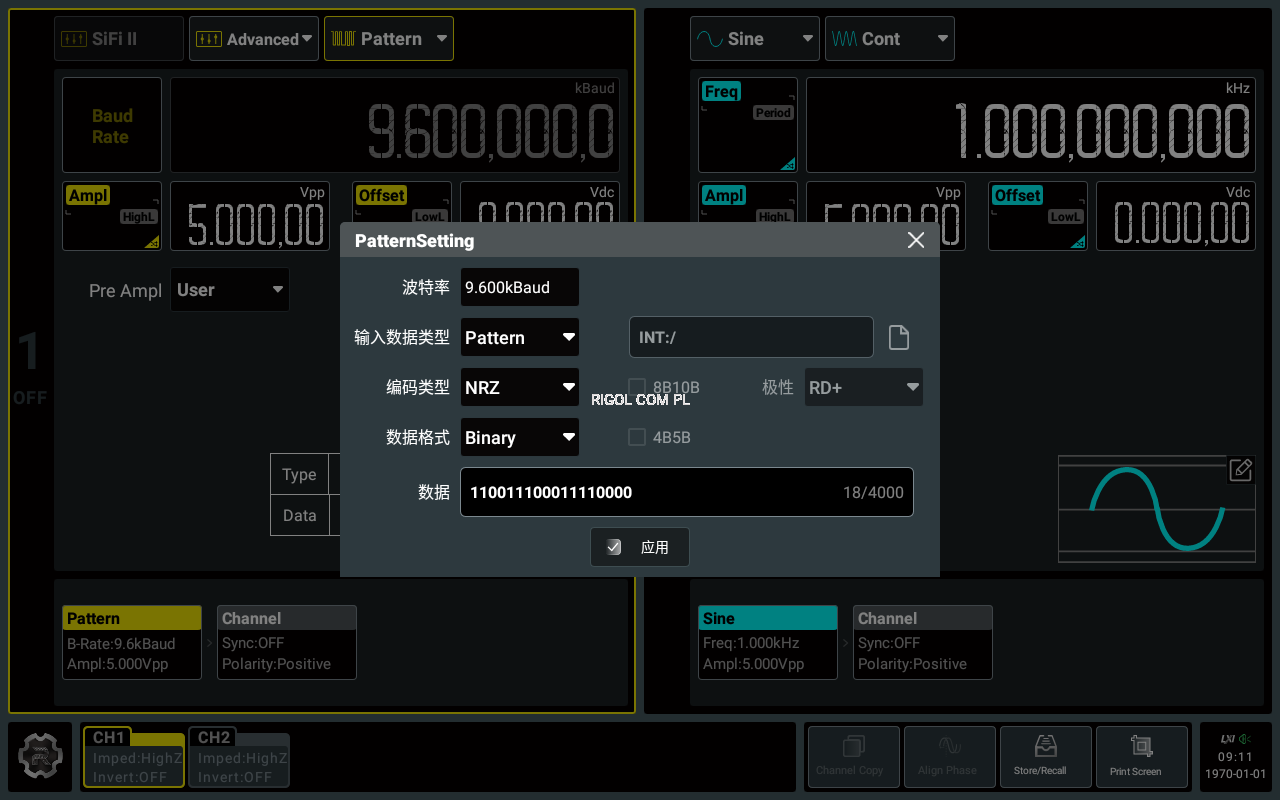1280x800 pixels.
Task: Click the file browse icon beside INT:/
Action: (x=899, y=338)
